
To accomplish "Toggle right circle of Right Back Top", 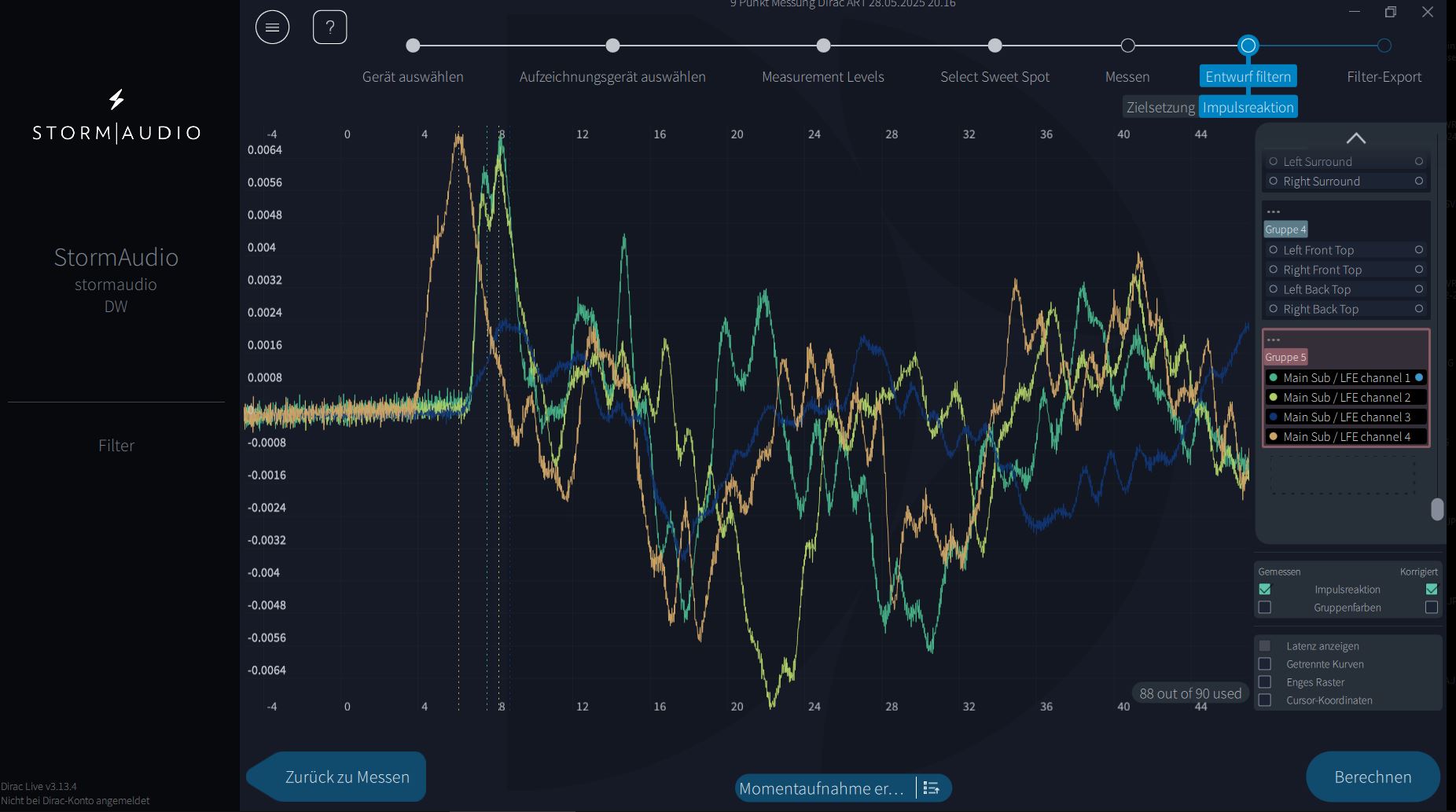I will coord(1419,309).
